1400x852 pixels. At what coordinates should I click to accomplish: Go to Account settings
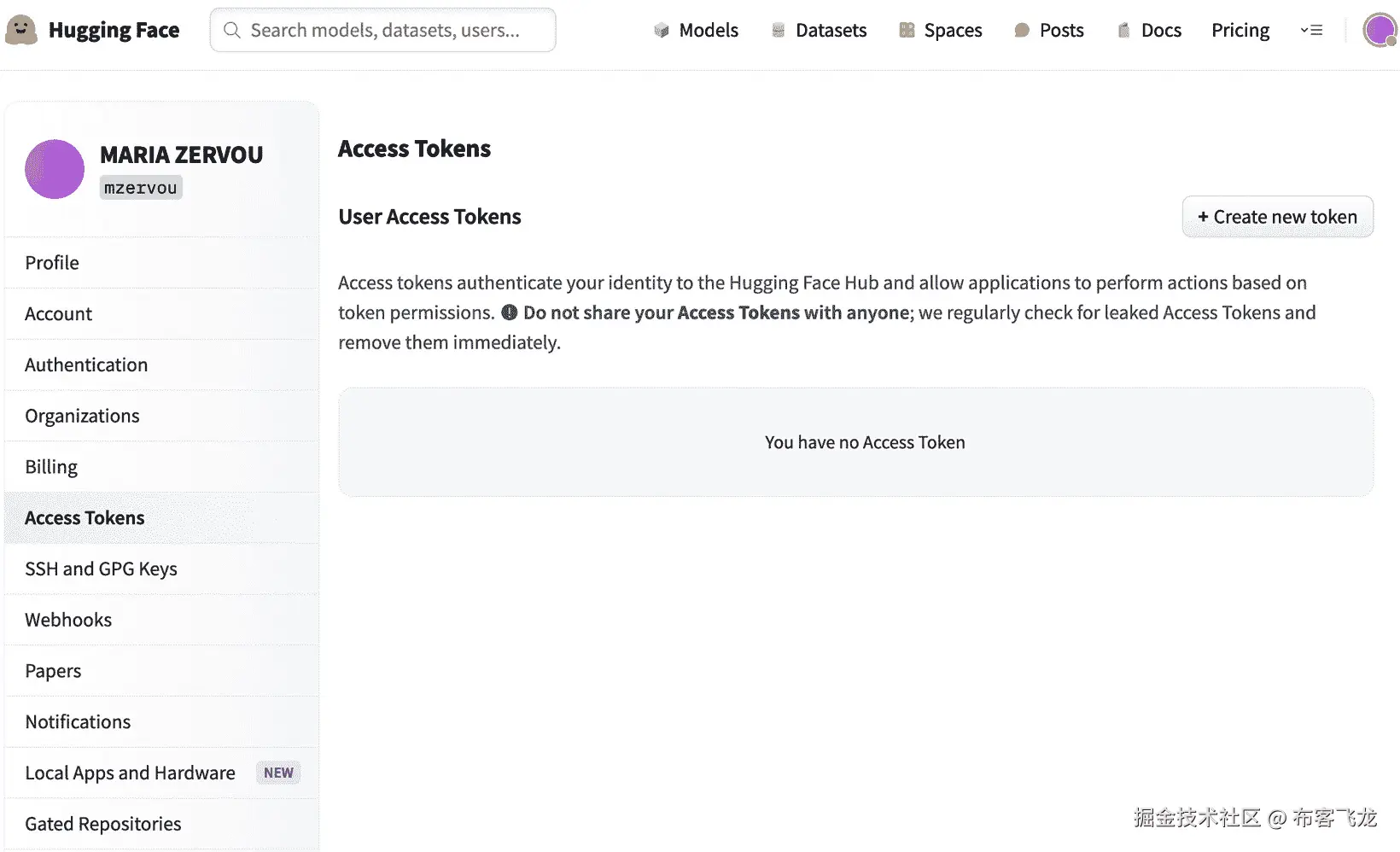pos(58,314)
